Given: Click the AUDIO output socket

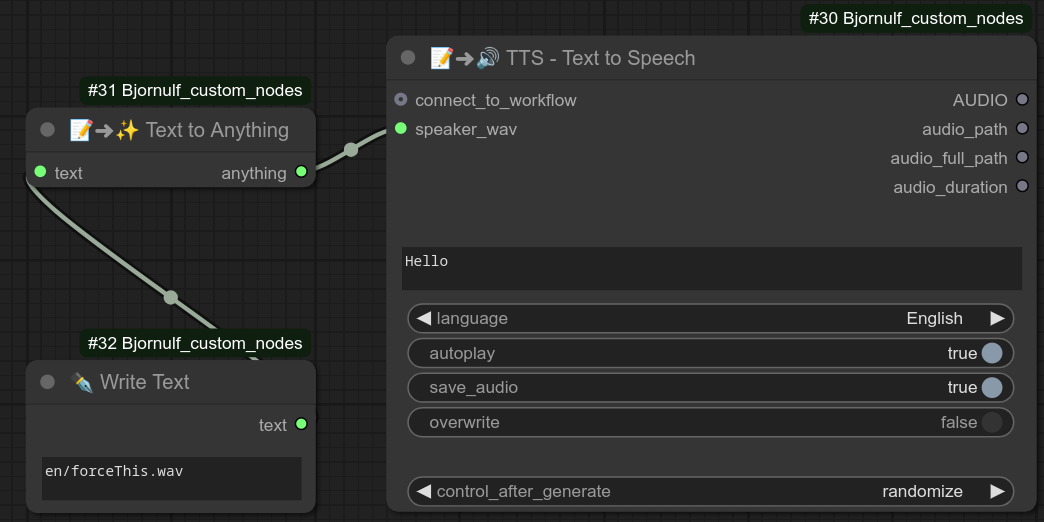Looking at the screenshot, I should tap(1022, 100).
